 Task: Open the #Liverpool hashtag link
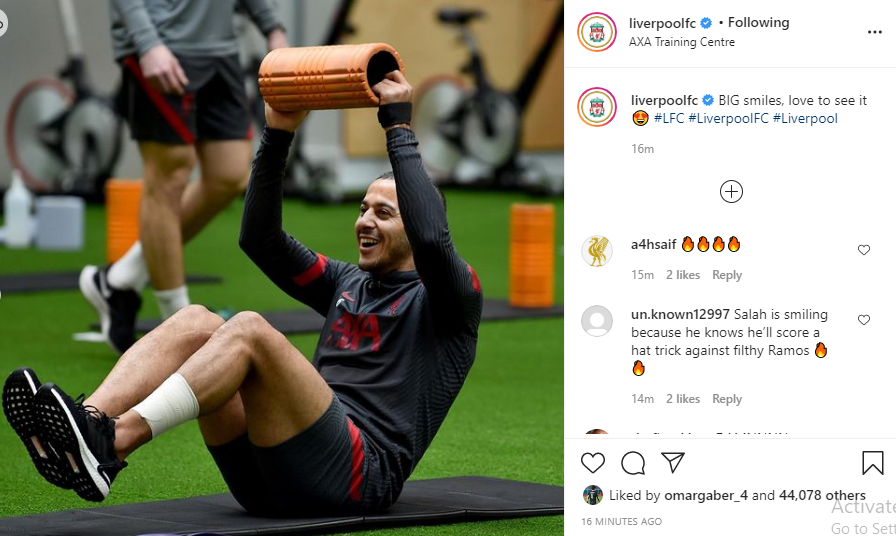pyautogui.click(x=805, y=118)
